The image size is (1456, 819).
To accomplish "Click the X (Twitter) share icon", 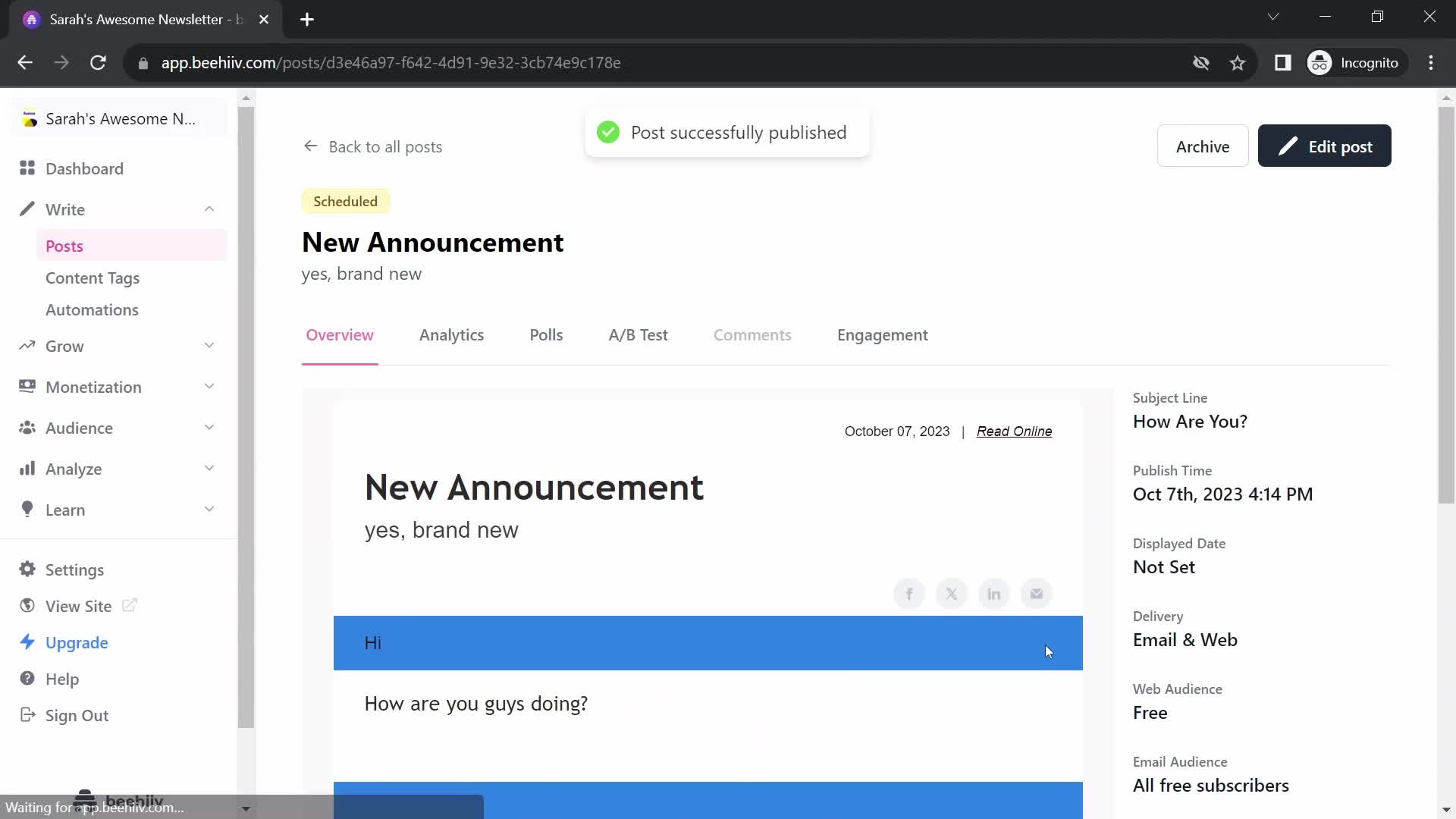I will point(952,594).
